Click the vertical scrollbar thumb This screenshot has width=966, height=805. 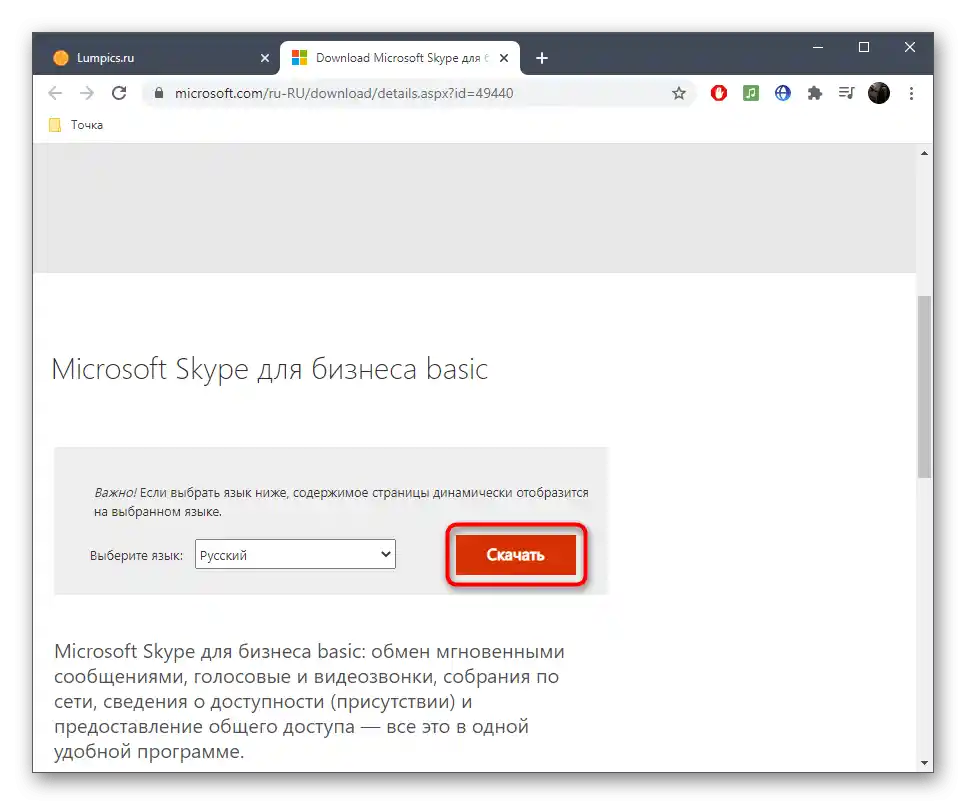924,387
